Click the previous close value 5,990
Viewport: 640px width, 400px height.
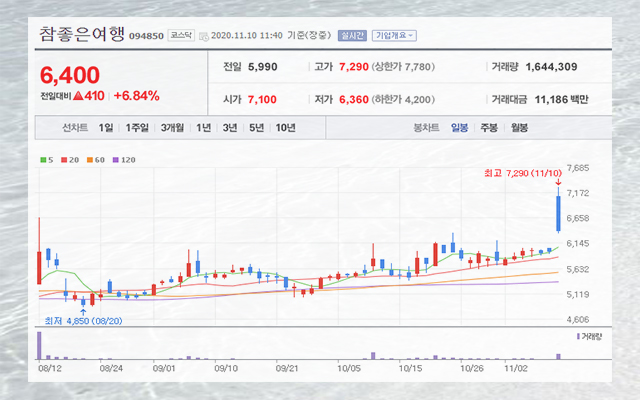263,67
